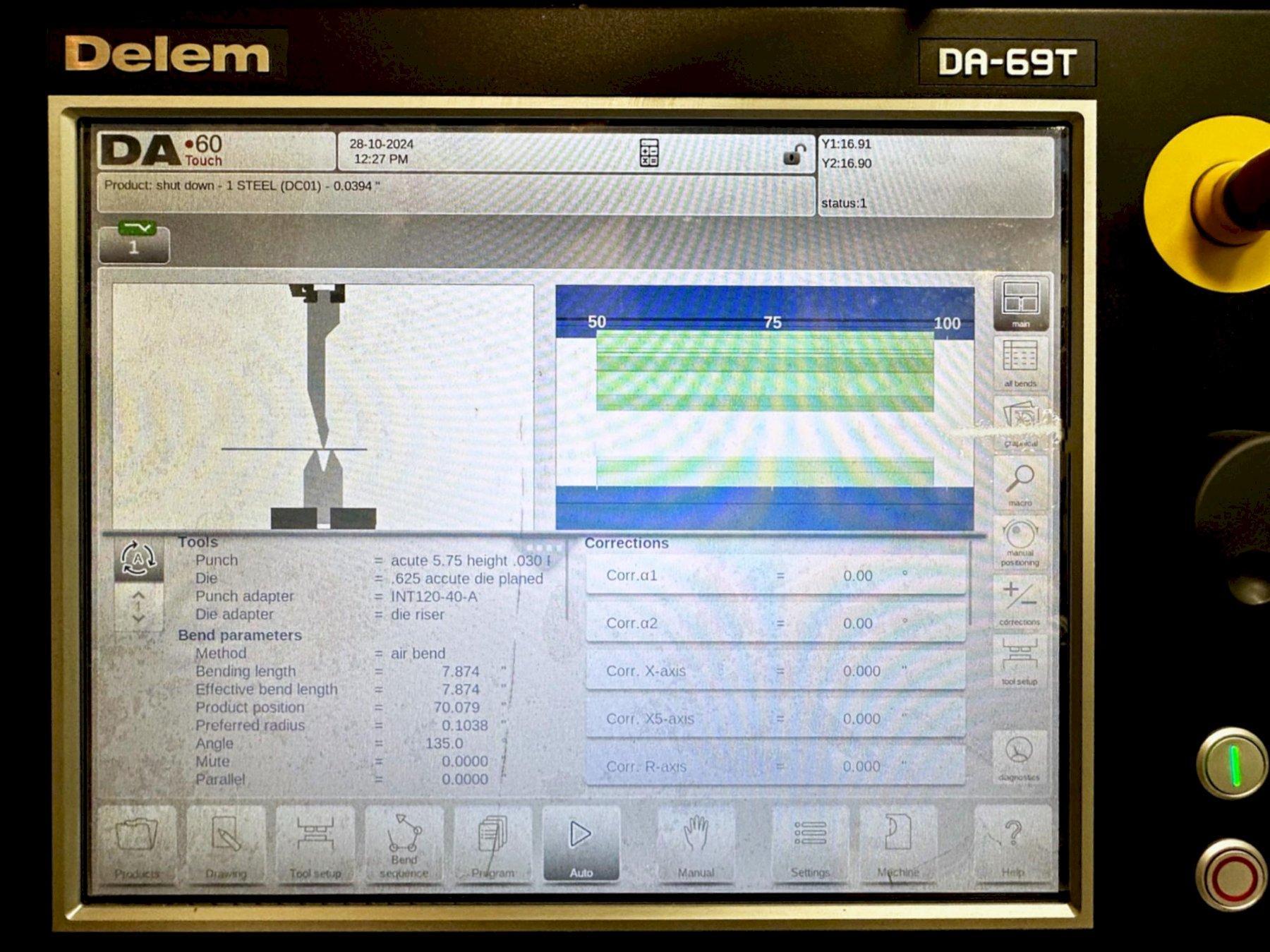The height and width of the screenshot is (952, 1270).
Task: Click the Effective bend length value
Action: (461, 689)
